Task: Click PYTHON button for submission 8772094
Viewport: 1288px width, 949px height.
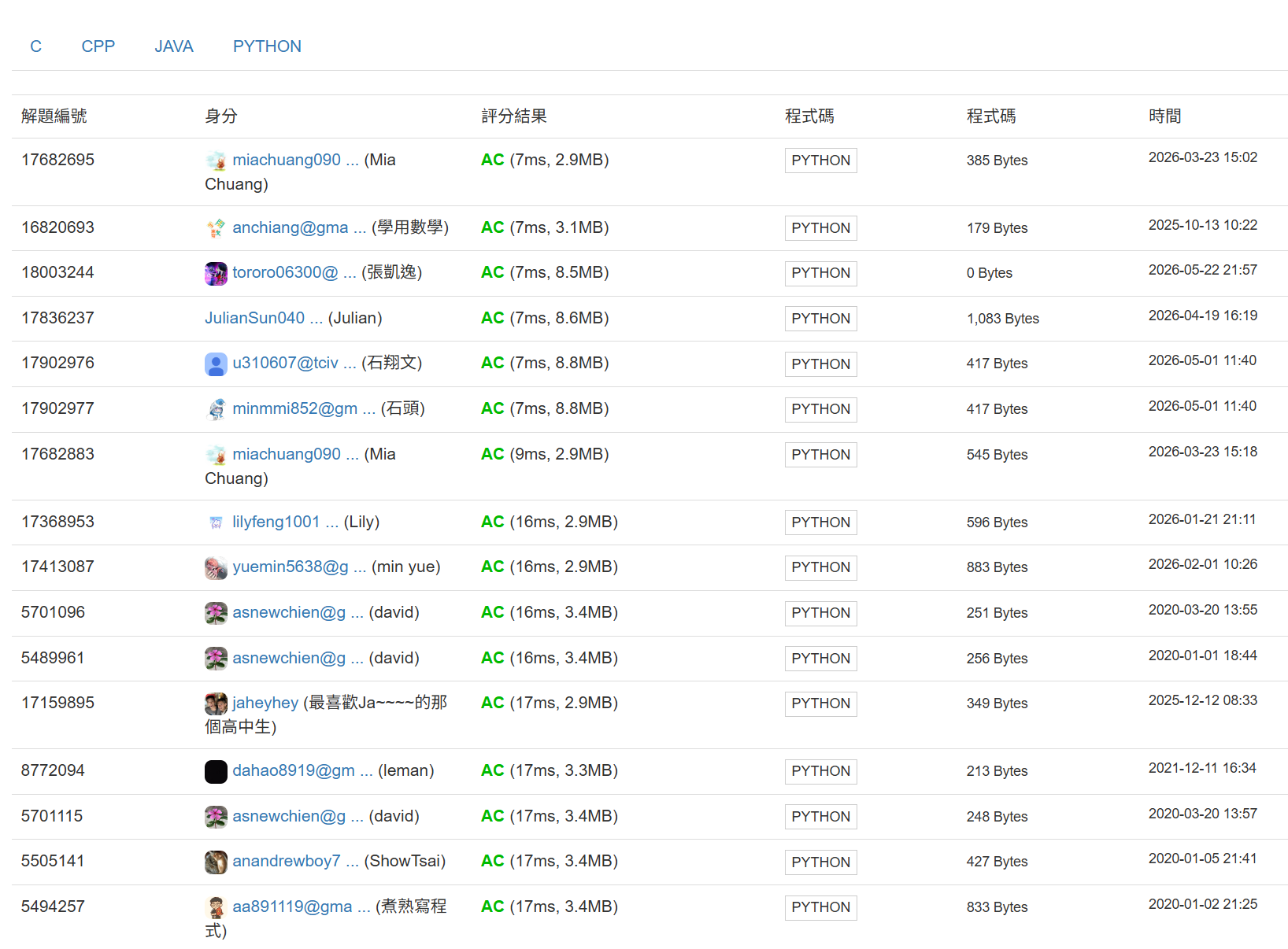Action: 820,771
